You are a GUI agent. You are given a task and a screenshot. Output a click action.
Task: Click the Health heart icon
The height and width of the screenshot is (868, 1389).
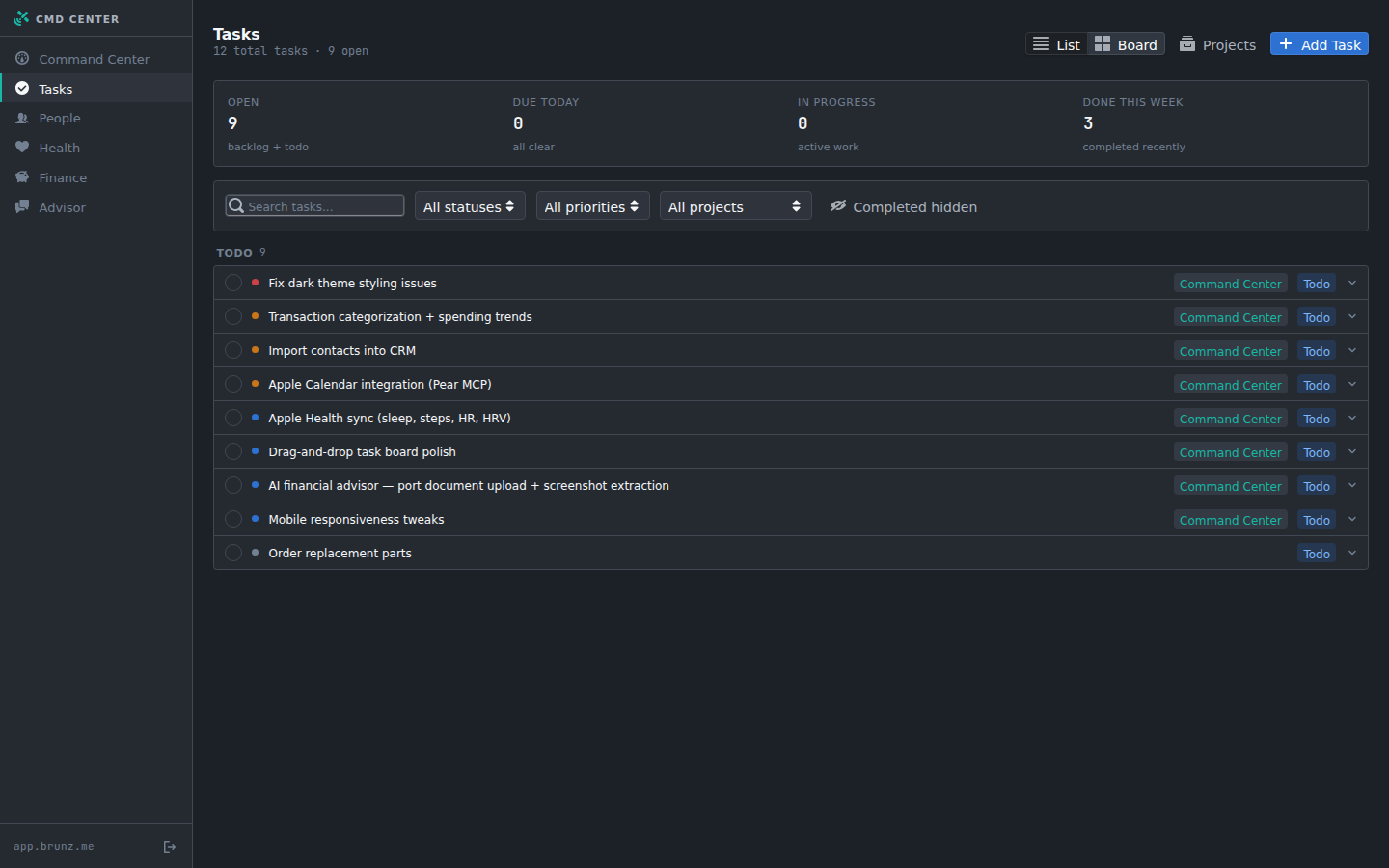tap(22, 148)
